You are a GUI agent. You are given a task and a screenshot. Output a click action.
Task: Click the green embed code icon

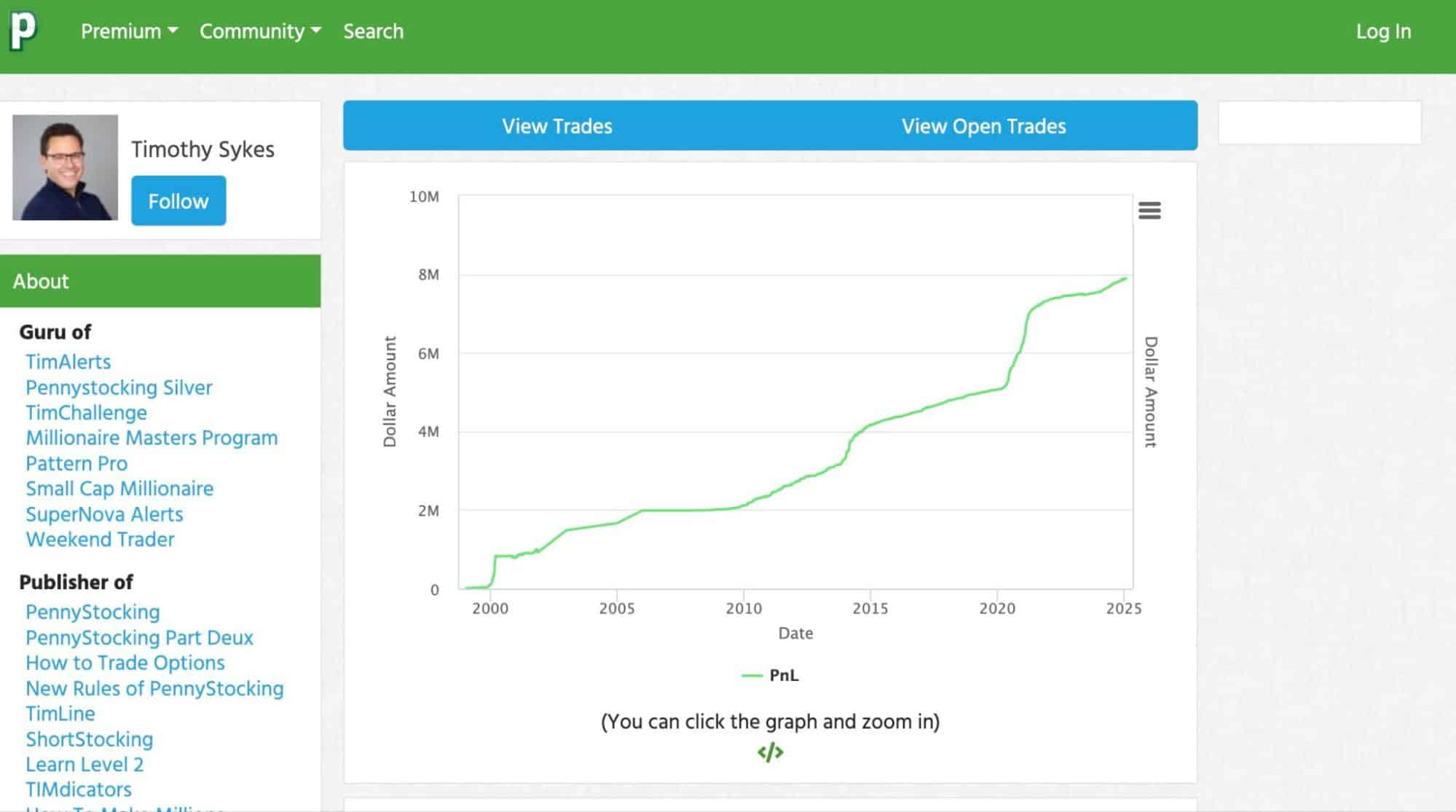tap(770, 752)
